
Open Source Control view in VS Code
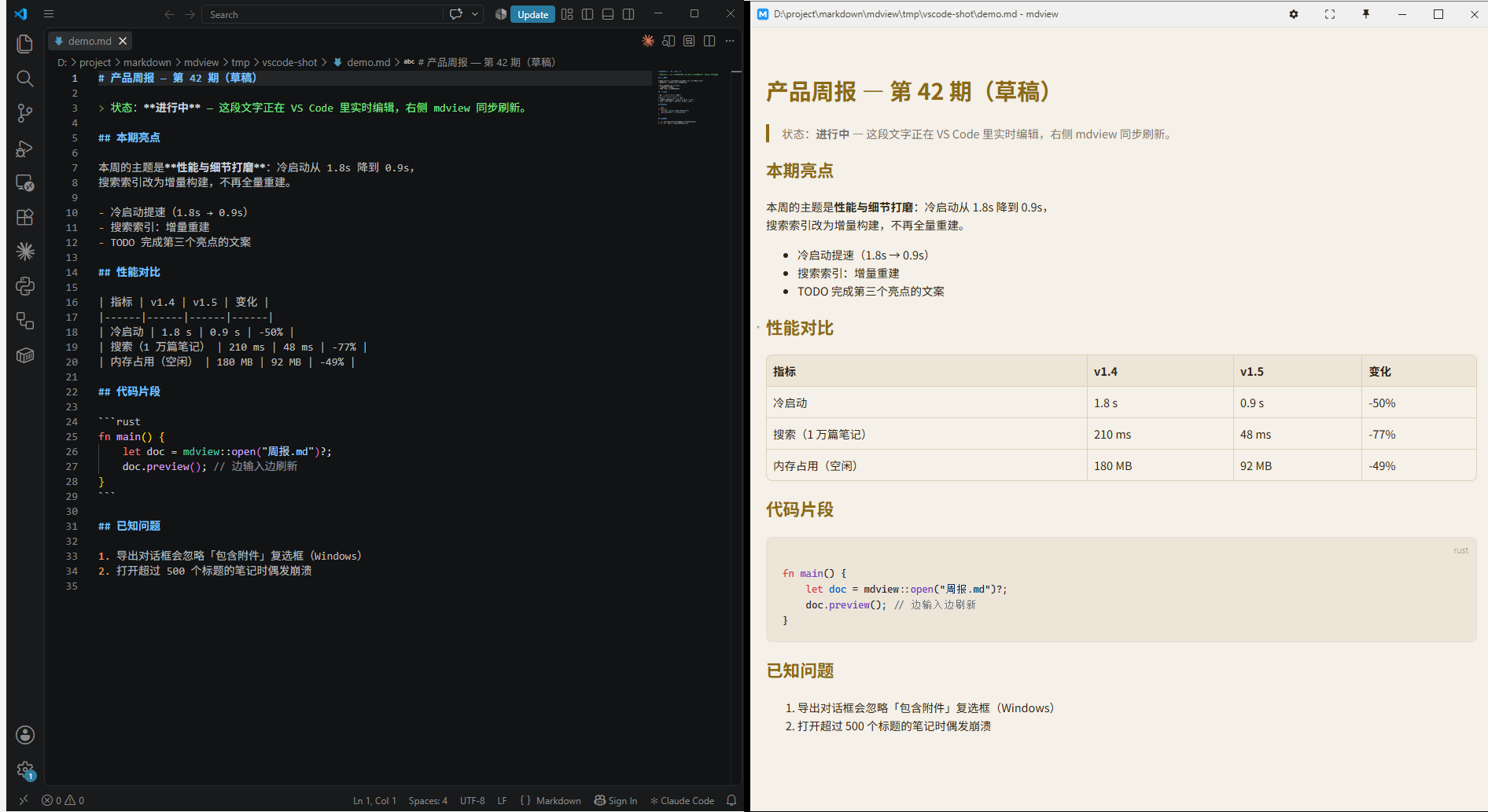pos(25,113)
